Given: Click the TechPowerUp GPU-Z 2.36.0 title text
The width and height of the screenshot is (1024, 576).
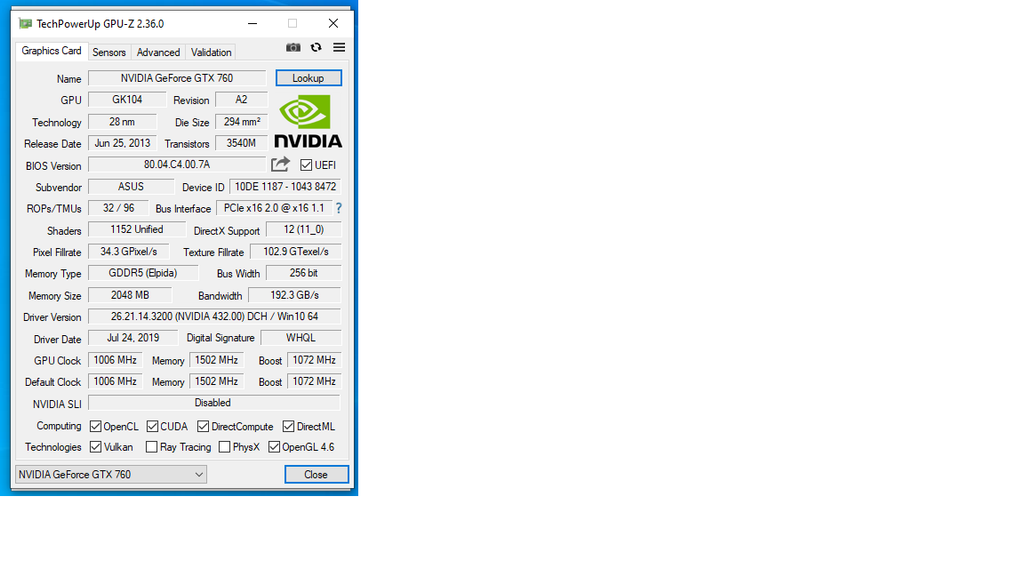Looking at the screenshot, I should [x=100, y=24].
